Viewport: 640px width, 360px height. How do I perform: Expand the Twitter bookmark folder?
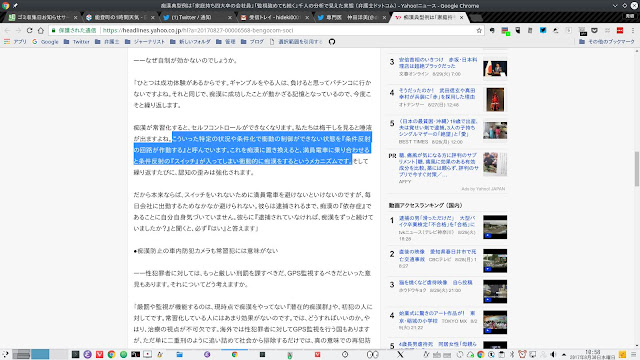[77, 42]
